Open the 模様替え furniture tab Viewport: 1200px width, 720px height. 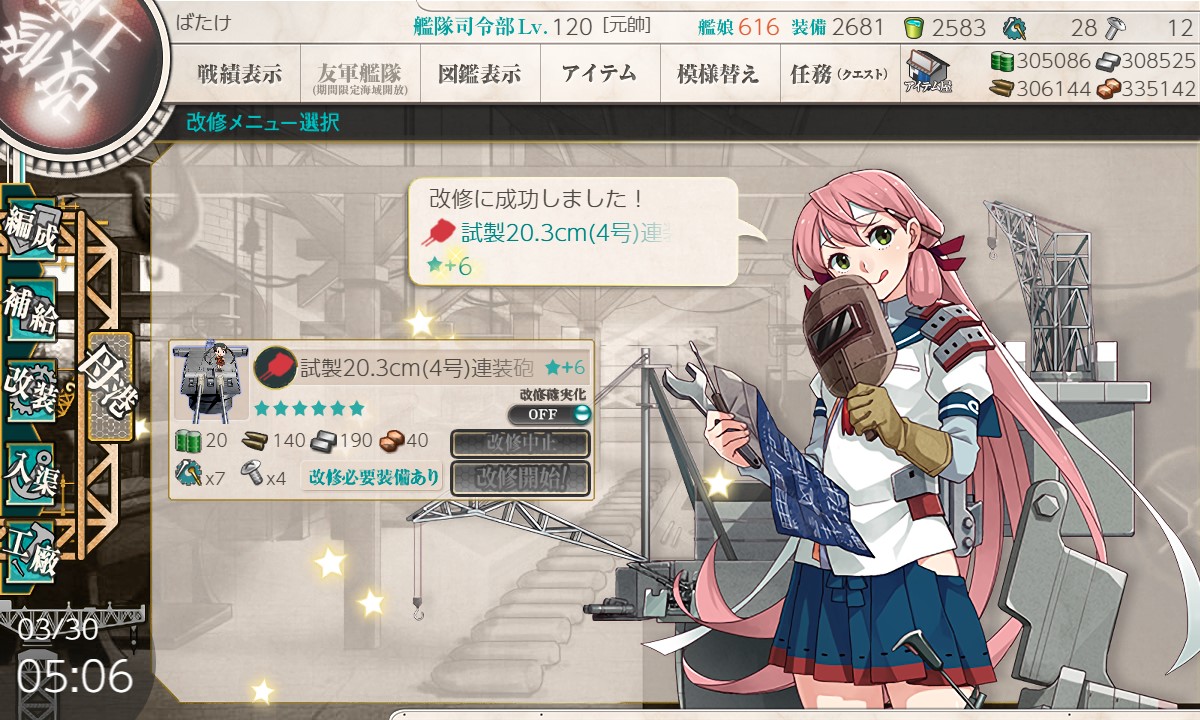[x=718, y=74]
